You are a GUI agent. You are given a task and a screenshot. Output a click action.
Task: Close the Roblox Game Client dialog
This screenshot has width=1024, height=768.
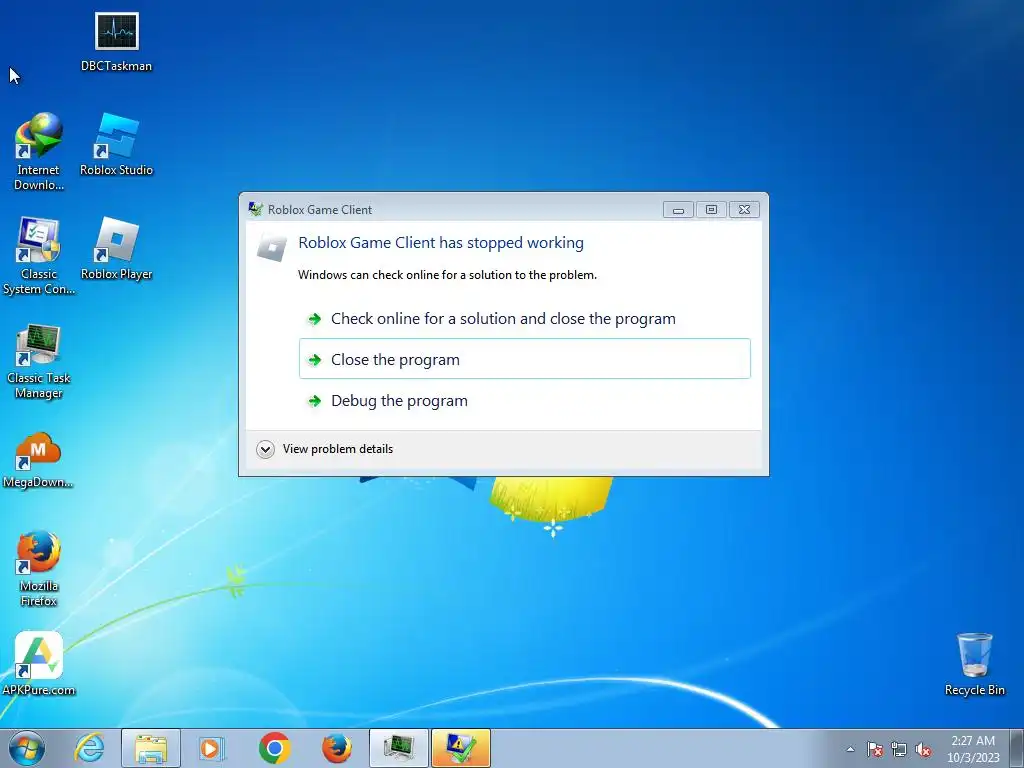click(744, 210)
